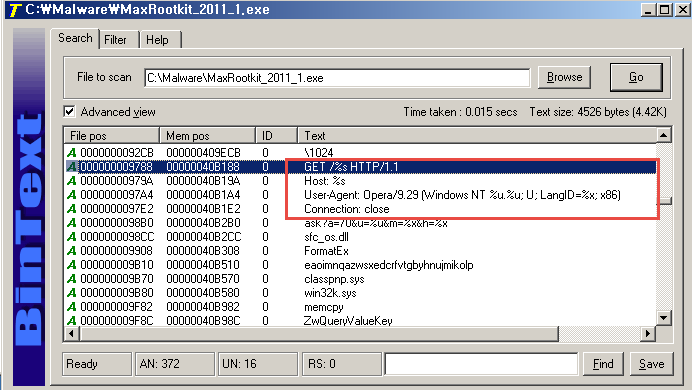The image size is (692, 390).
Task: Select the 'Host: %s' text entry
Action: pos(325,181)
